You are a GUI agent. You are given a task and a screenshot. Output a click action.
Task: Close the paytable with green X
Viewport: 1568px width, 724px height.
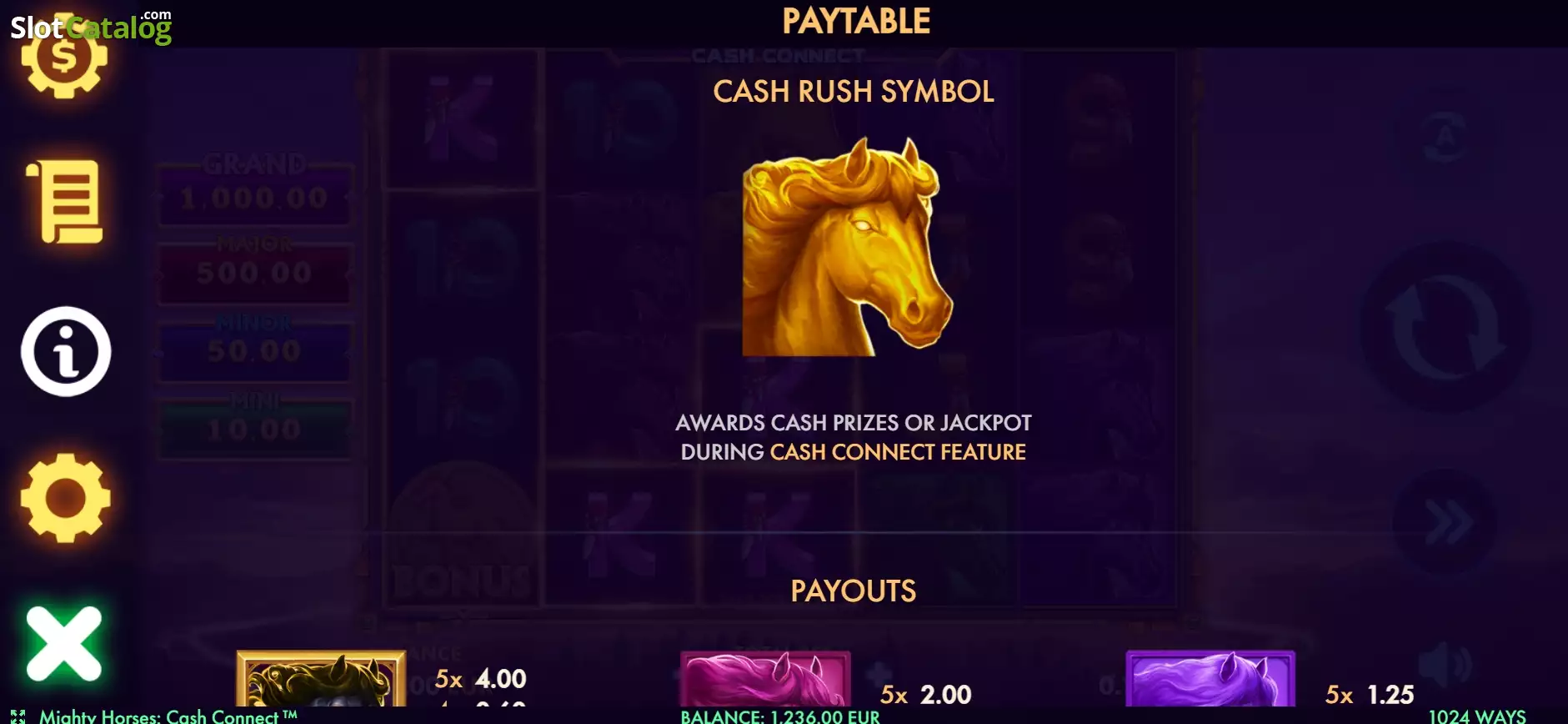[x=64, y=643]
